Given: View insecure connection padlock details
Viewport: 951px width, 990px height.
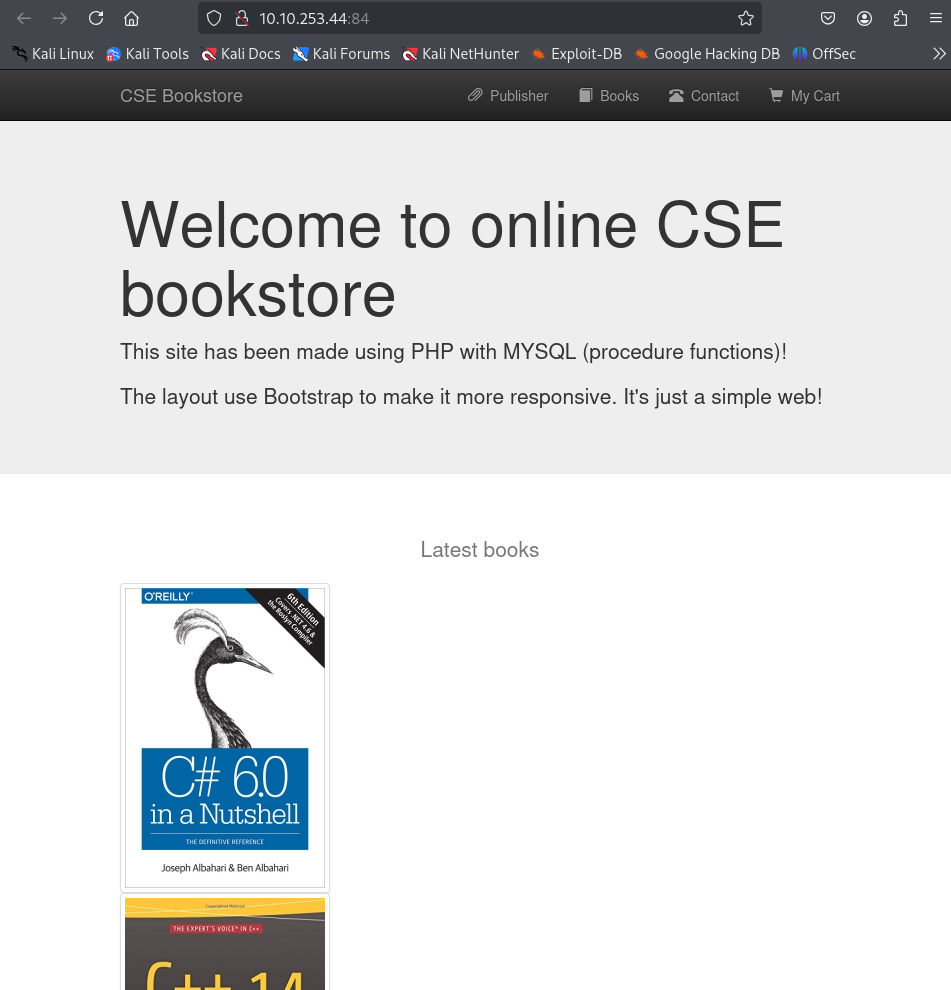Looking at the screenshot, I should click(x=241, y=19).
